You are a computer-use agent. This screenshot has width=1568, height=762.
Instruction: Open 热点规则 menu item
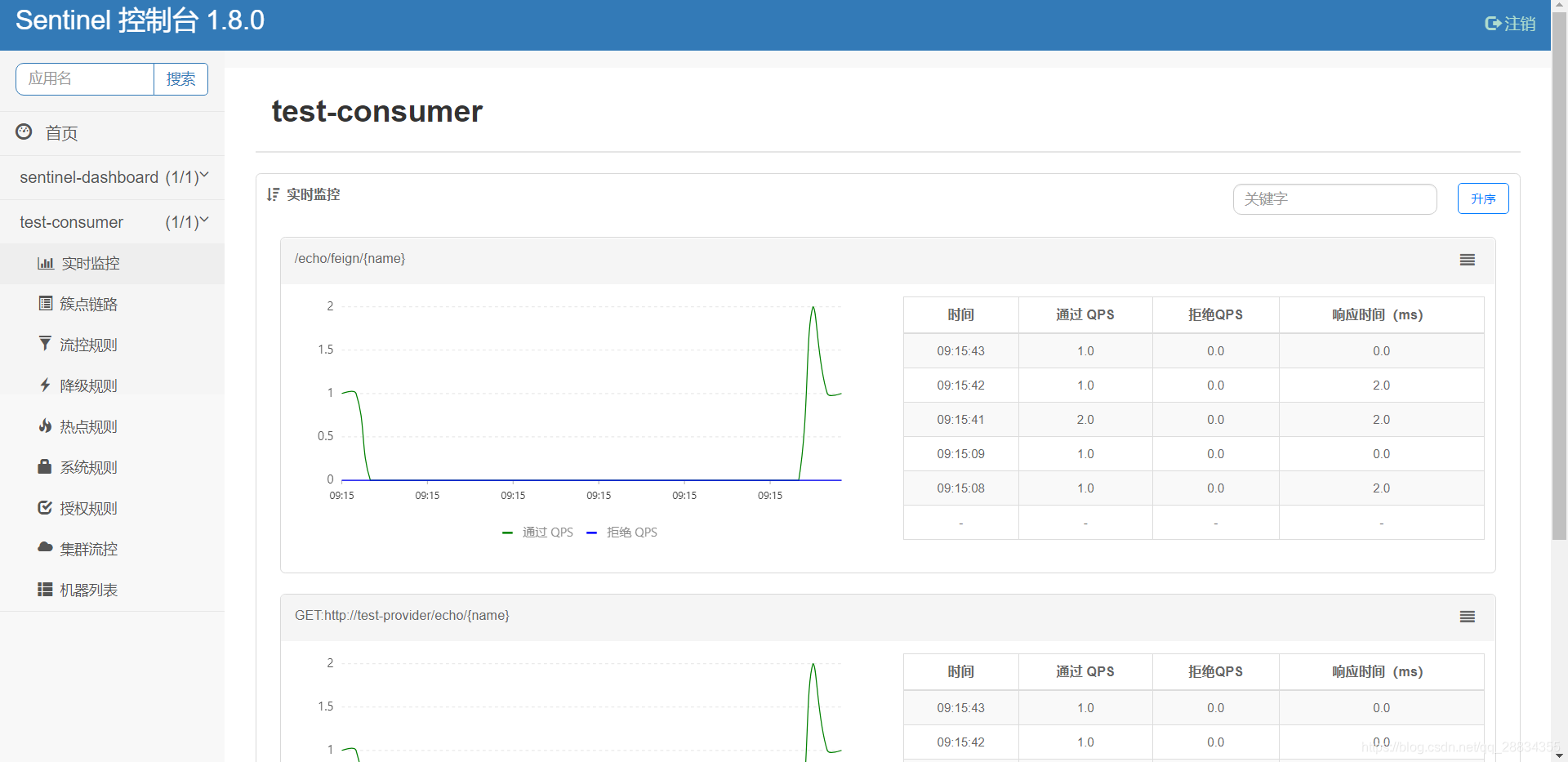coord(112,426)
